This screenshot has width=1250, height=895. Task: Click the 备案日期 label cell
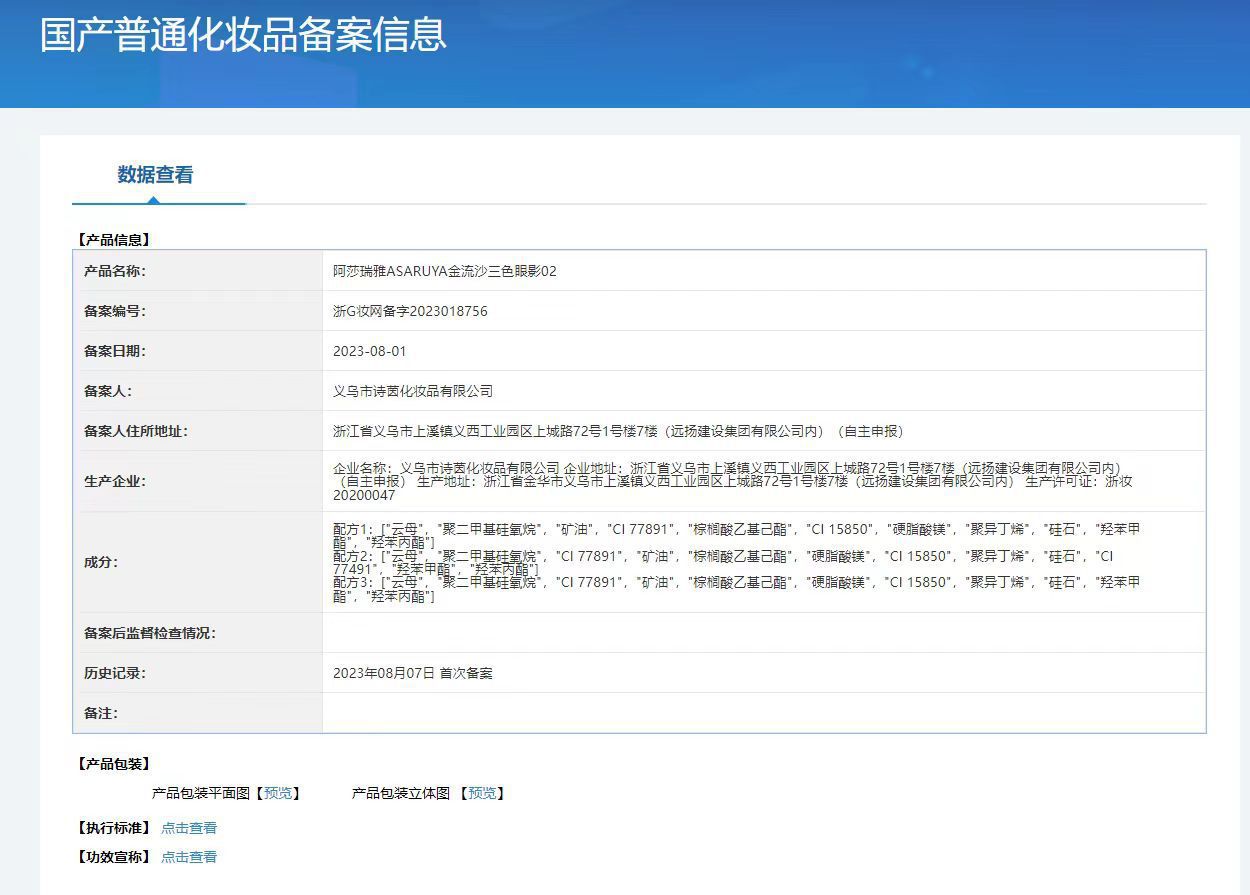[x=199, y=351]
